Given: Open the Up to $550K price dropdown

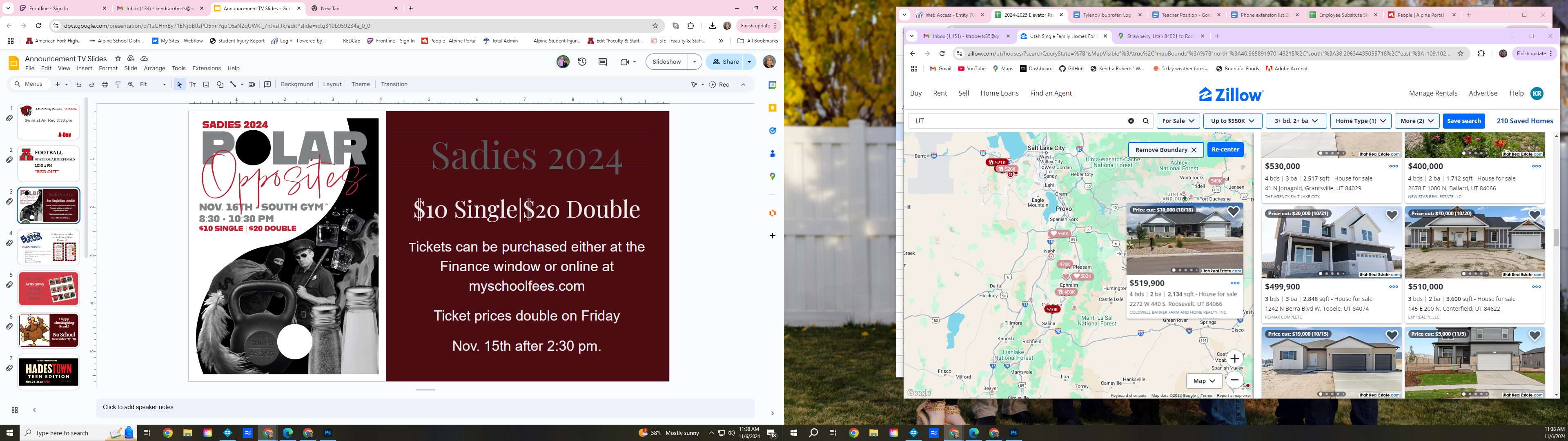Looking at the screenshot, I should [1232, 121].
